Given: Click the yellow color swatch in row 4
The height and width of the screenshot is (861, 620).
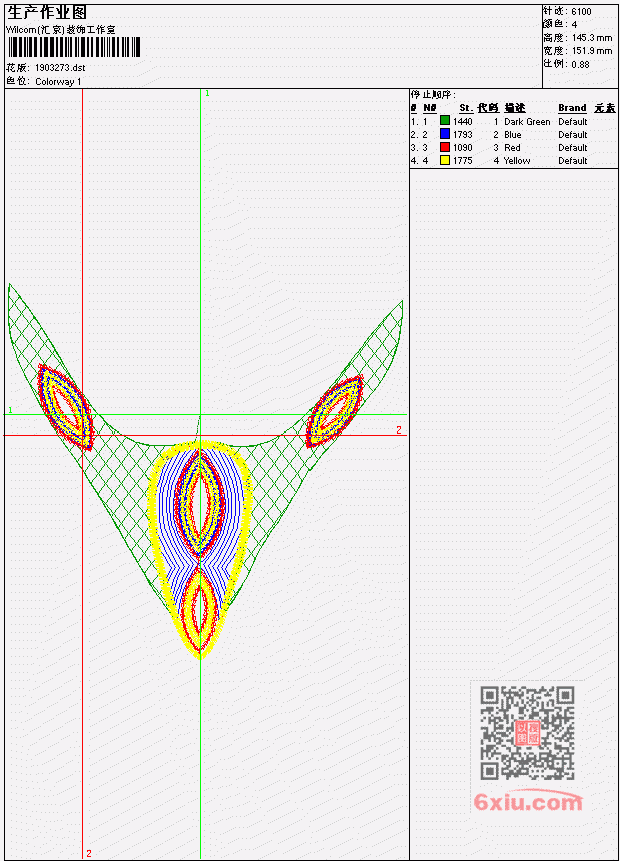Looking at the screenshot, I should [x=445, y=160].
